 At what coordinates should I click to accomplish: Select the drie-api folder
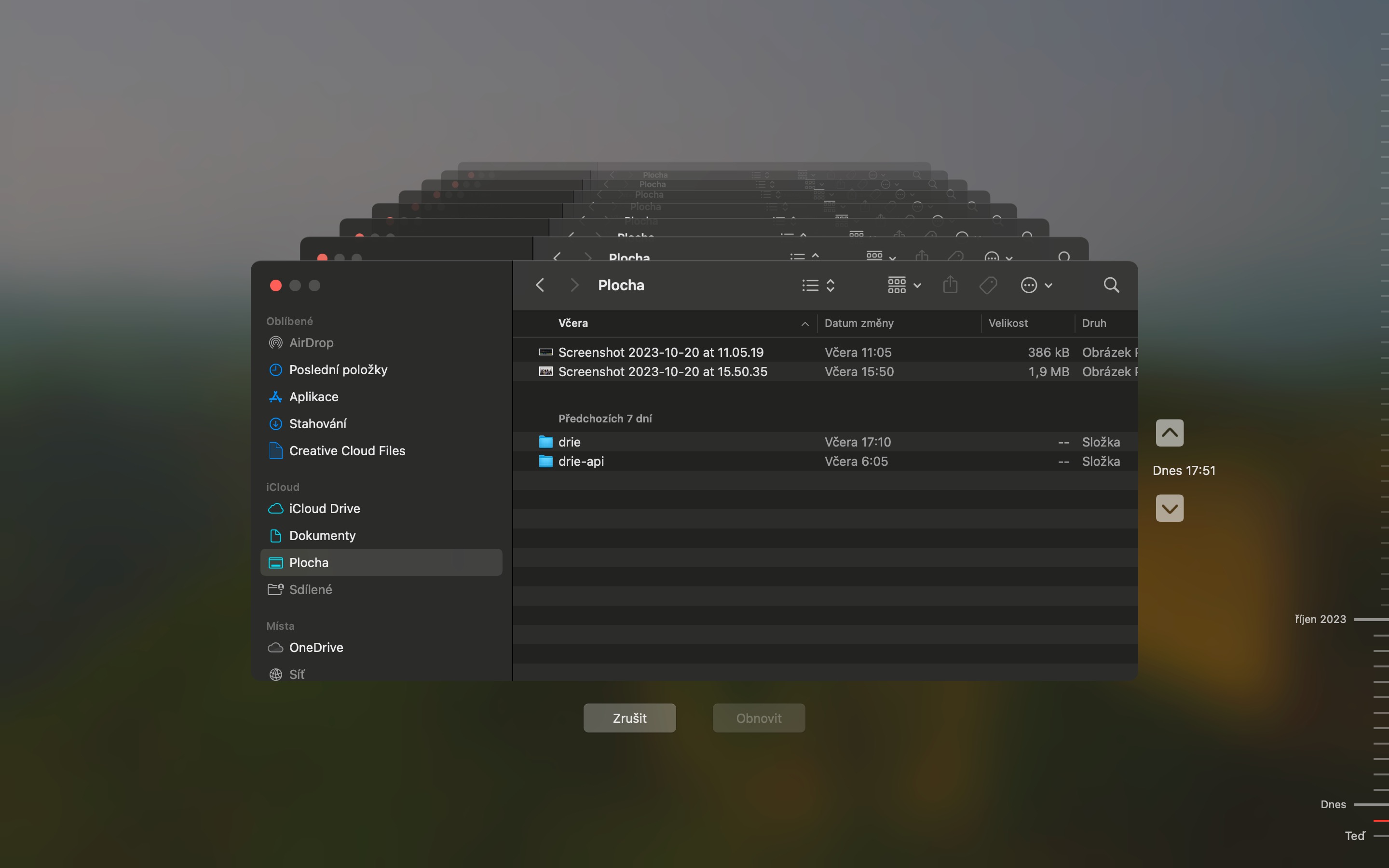581,461
